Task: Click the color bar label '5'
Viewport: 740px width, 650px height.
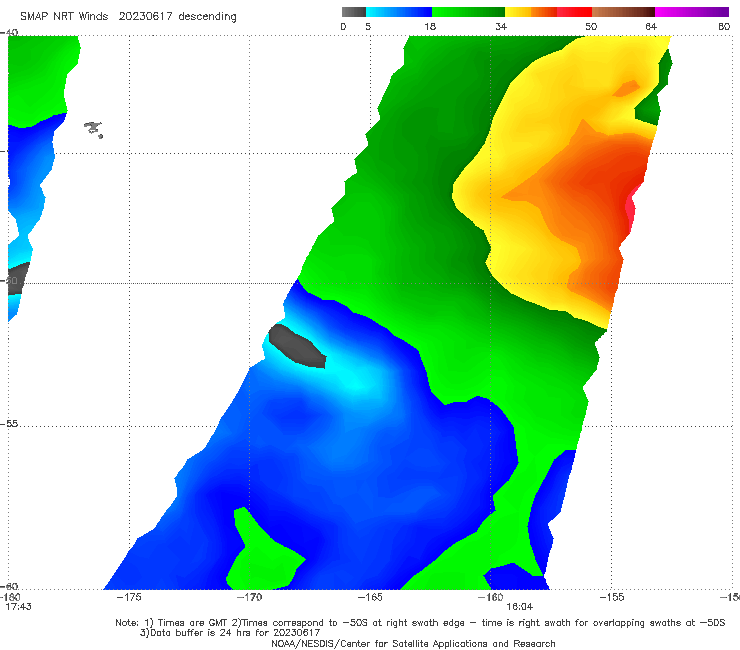Action: 368,26
